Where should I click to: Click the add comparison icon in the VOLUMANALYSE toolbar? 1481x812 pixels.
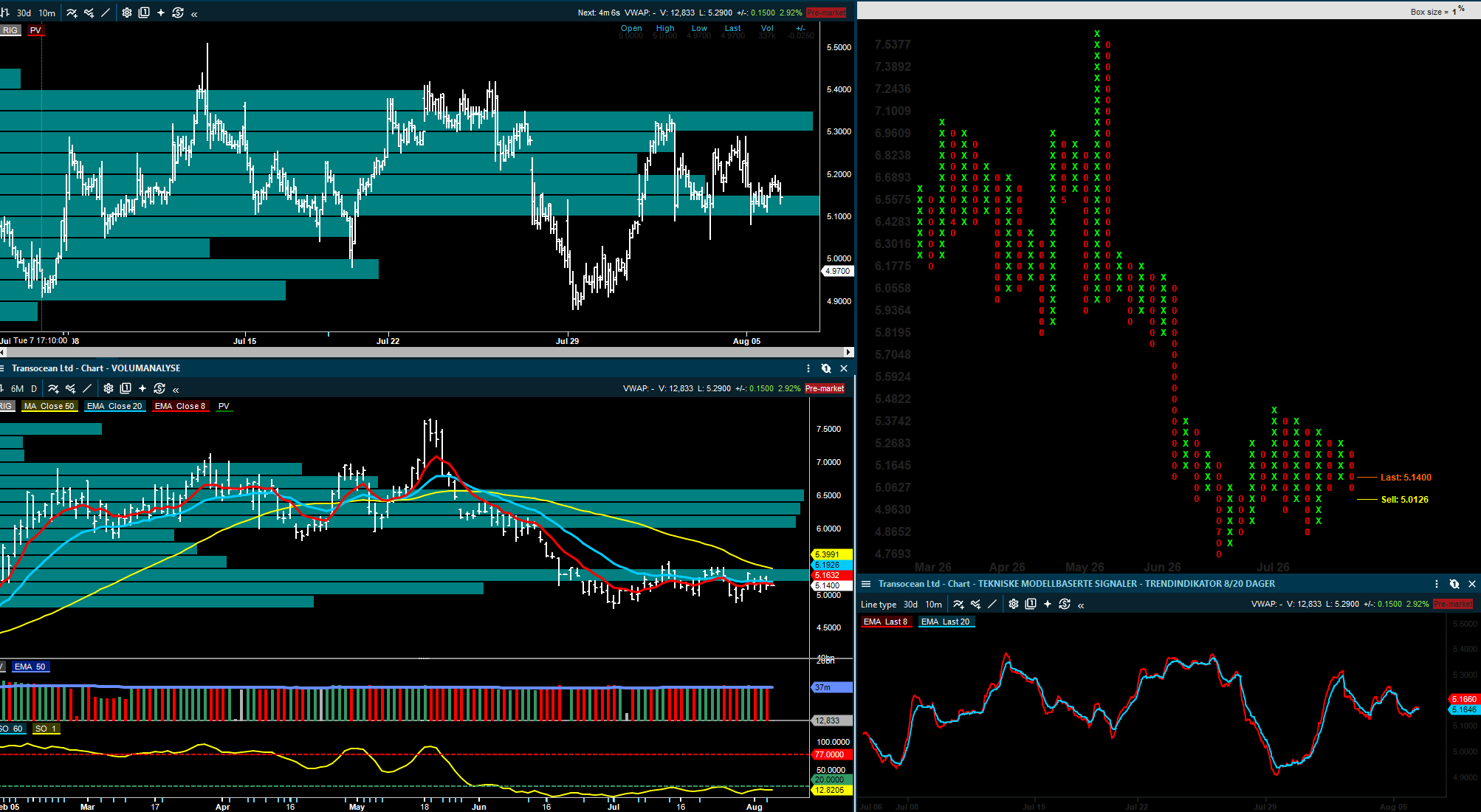click(70, 388)
